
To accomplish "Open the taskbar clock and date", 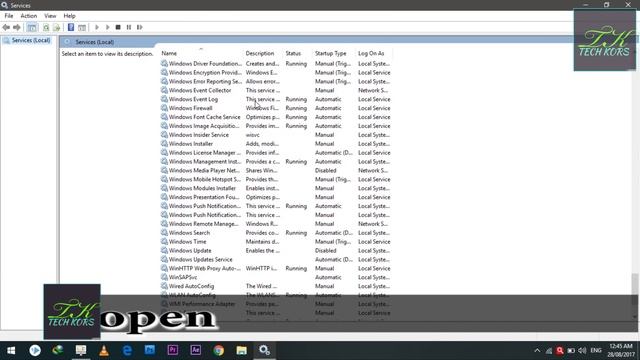I will pos(621,351).
